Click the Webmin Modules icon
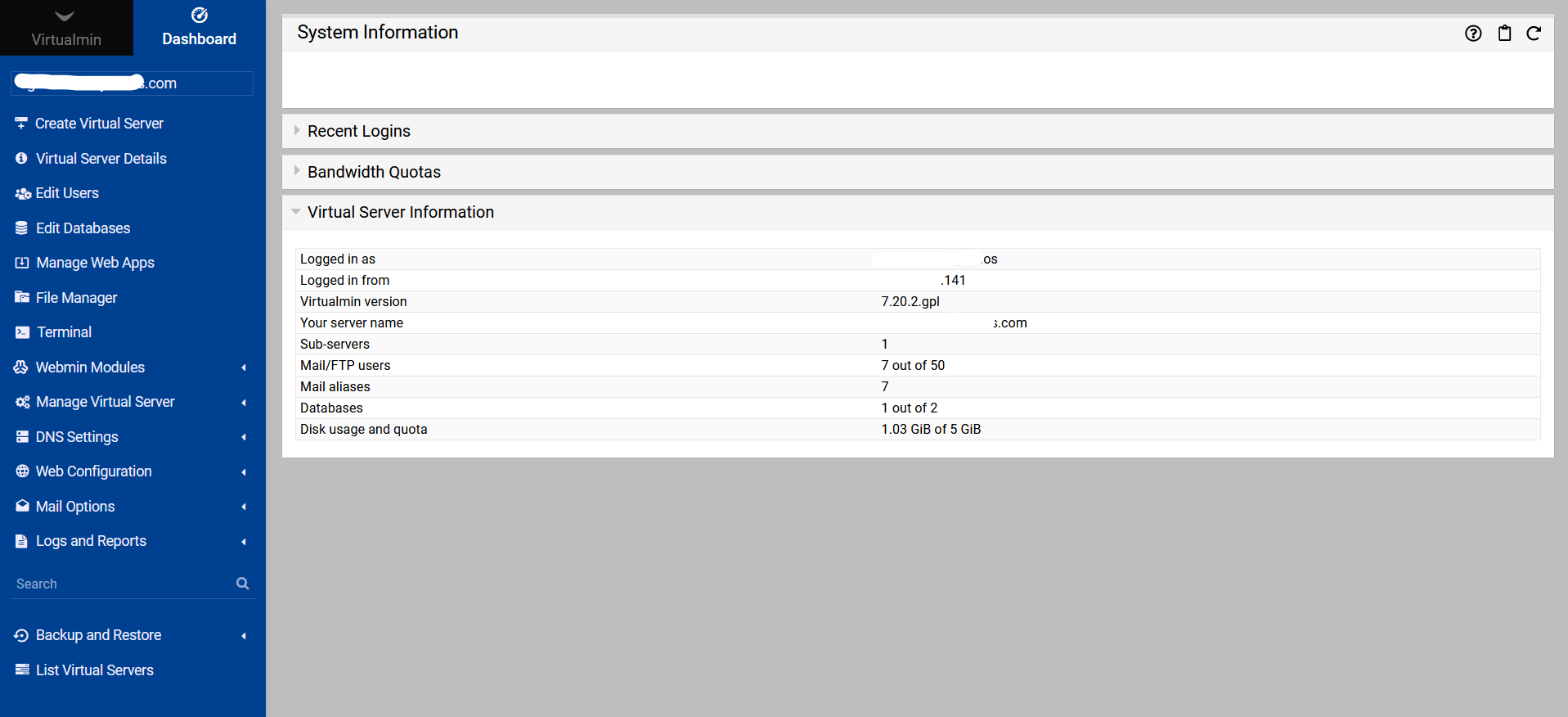 click(x=21, y=368)
